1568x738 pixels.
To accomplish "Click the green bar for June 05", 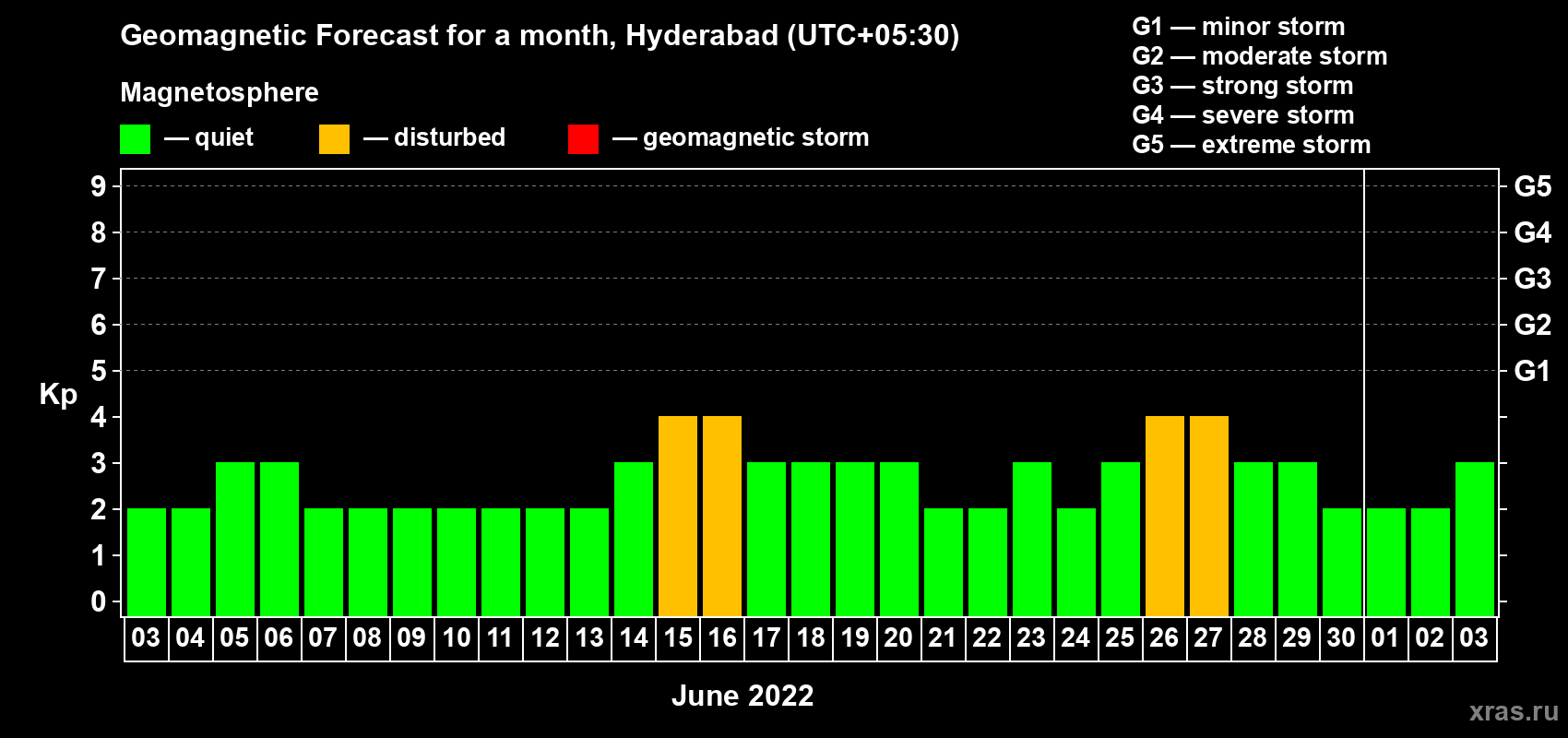I will point(235,540).
